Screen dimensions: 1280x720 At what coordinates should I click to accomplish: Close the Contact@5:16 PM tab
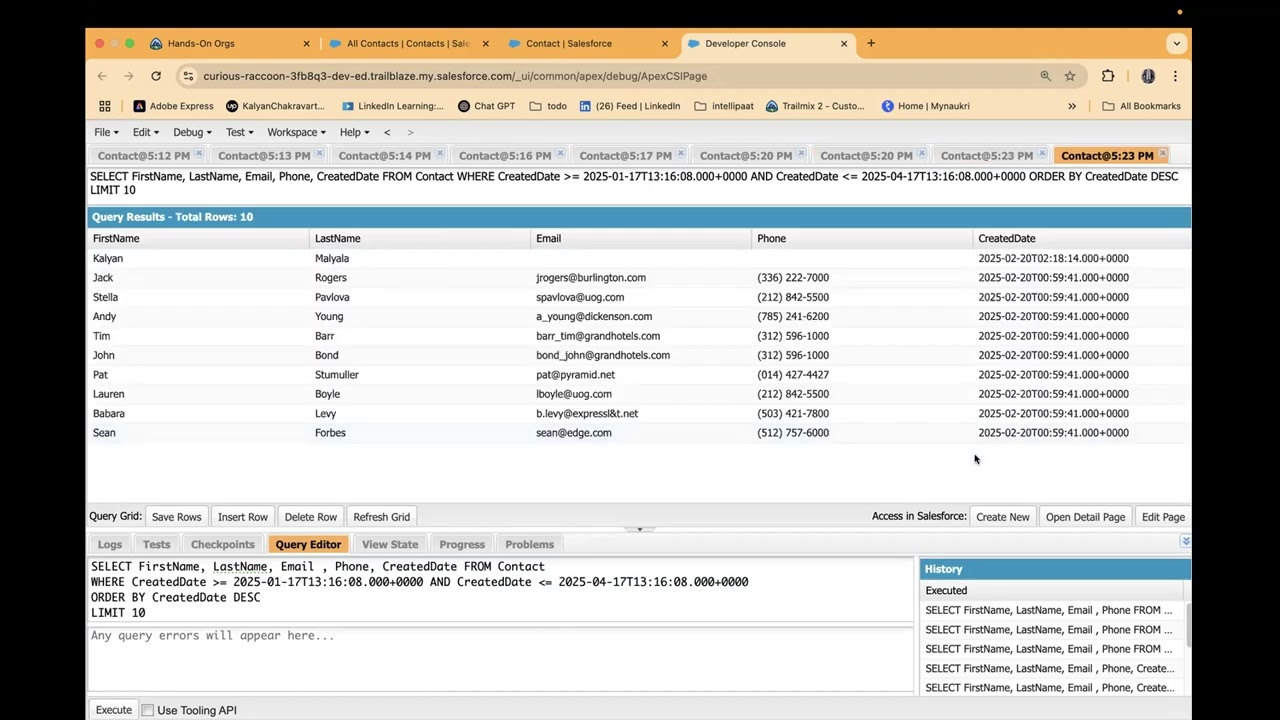(x=561, y=153)
